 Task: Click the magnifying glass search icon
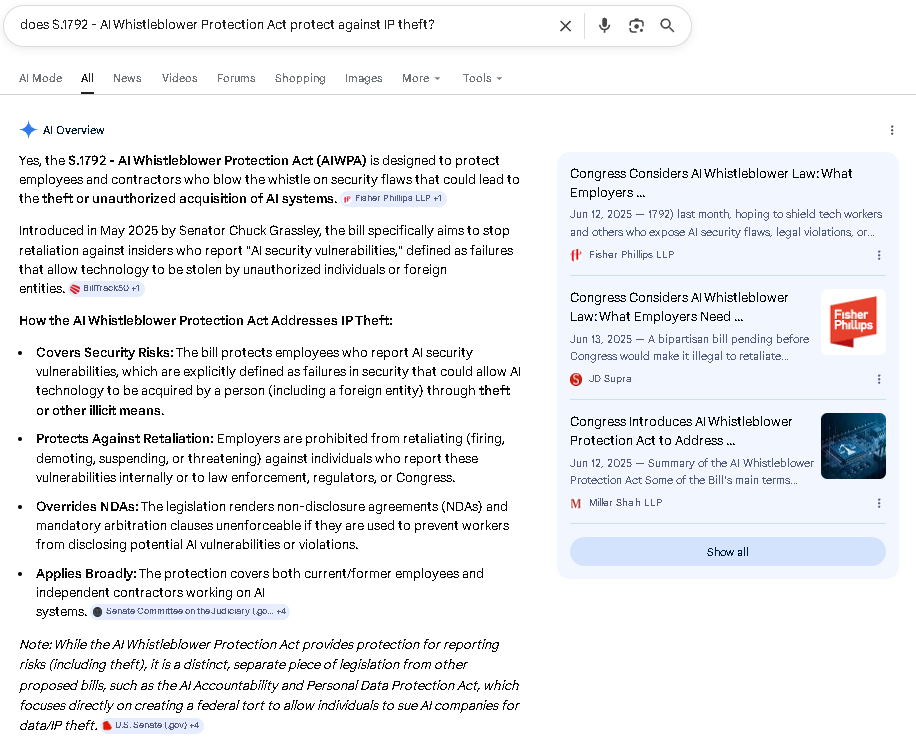tap(667, 26)
